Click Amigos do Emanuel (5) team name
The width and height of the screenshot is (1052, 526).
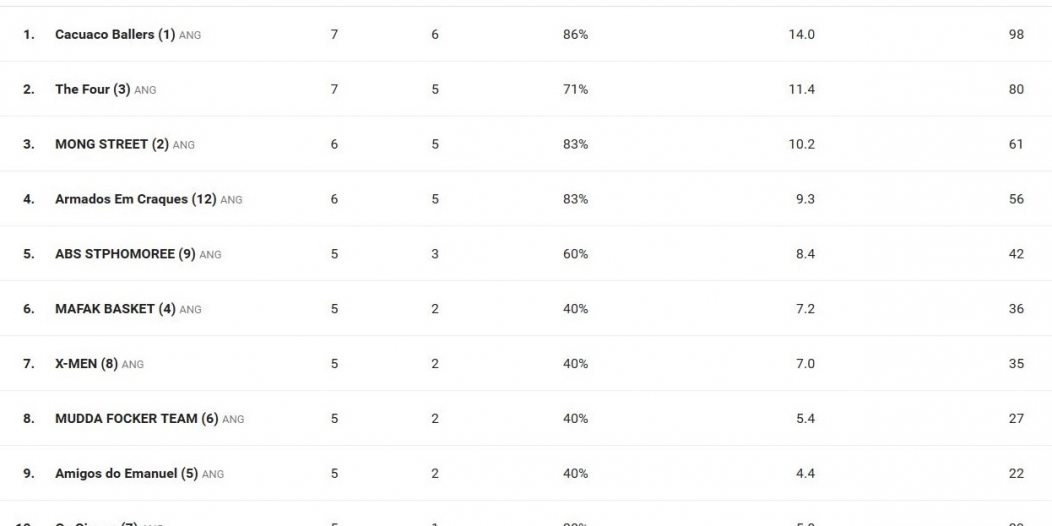point(127,474)
